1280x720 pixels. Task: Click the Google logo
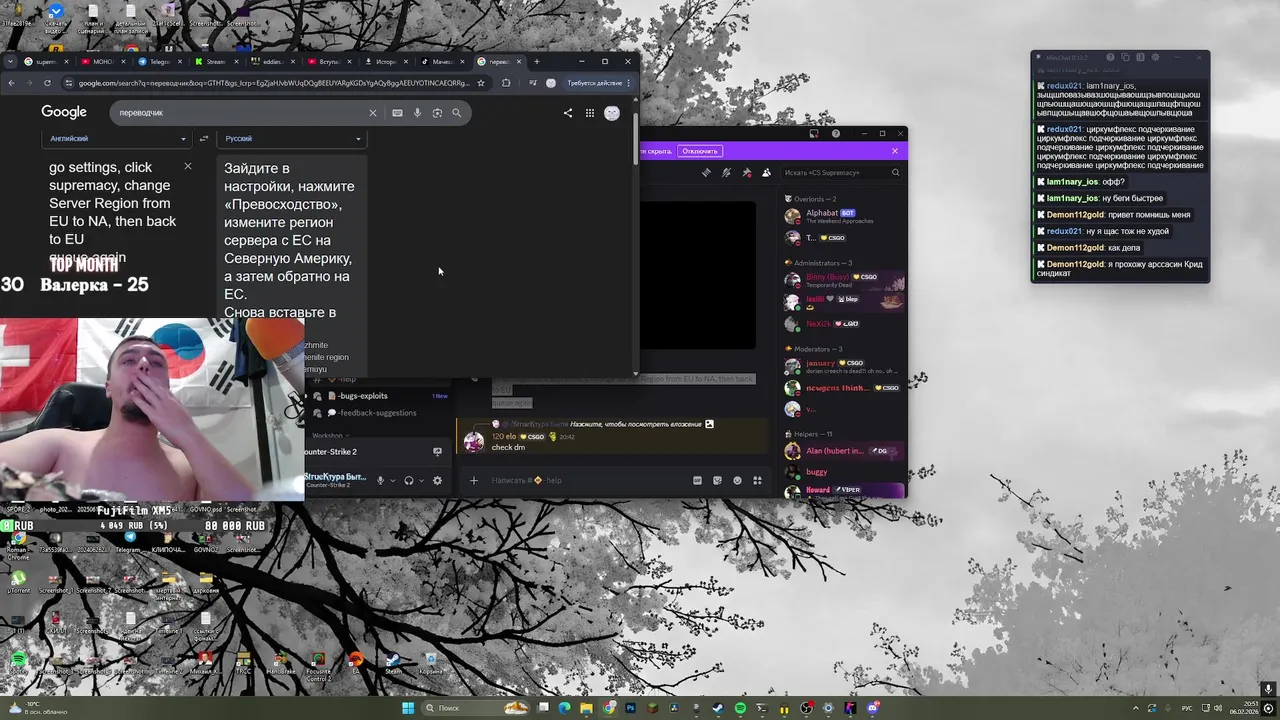coord(64,112)
